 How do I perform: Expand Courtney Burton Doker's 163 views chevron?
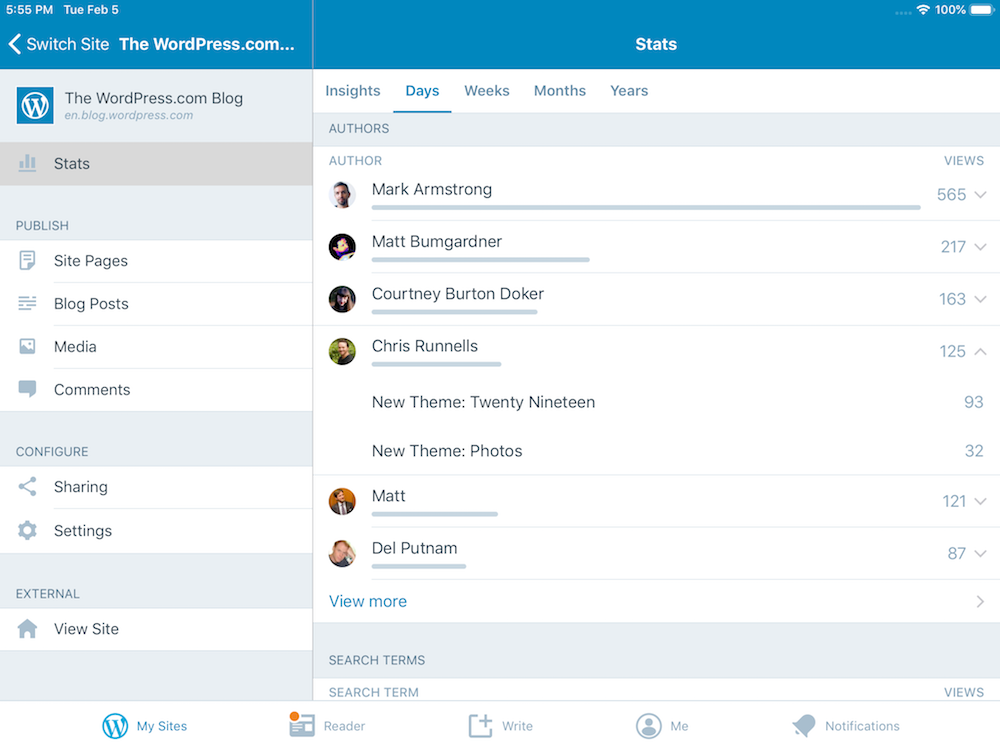point(981,299)
